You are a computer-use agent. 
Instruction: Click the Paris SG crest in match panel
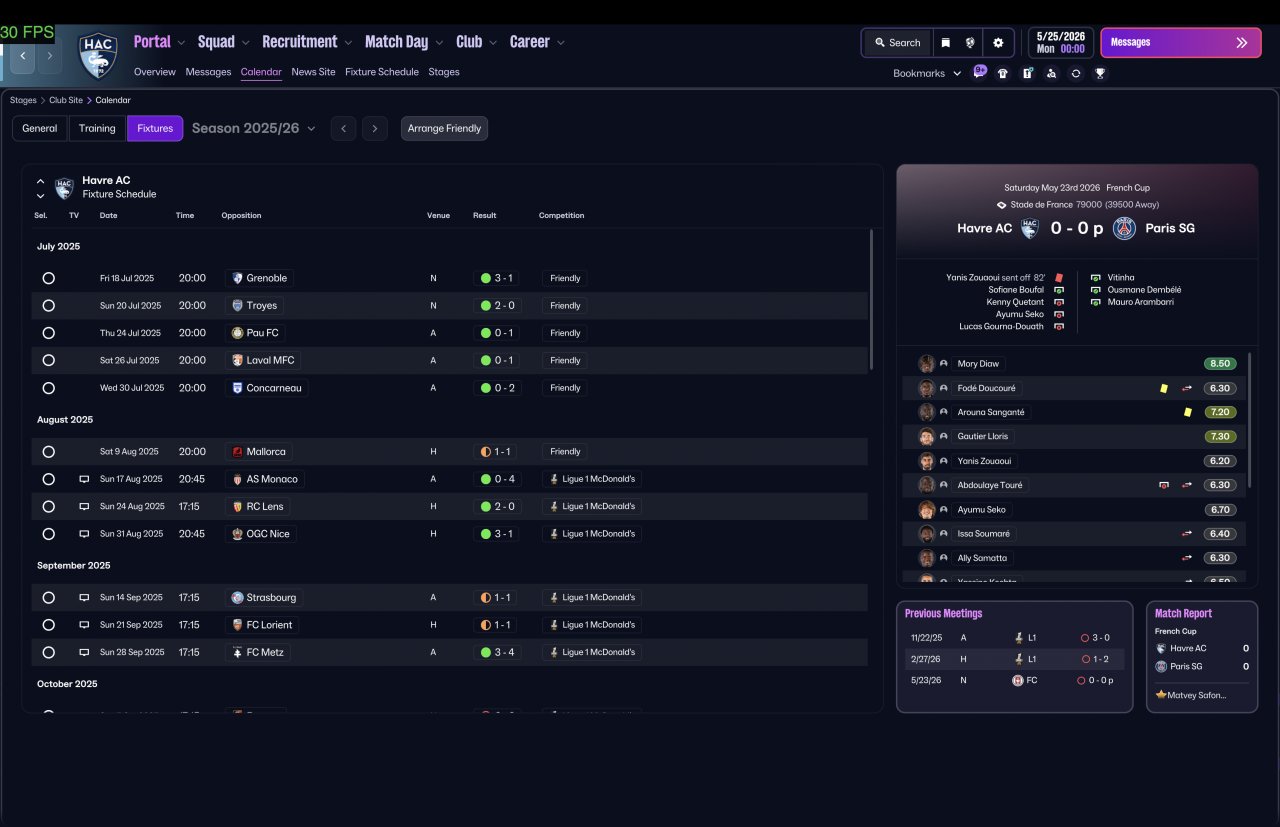click(x=1125, y=228)
